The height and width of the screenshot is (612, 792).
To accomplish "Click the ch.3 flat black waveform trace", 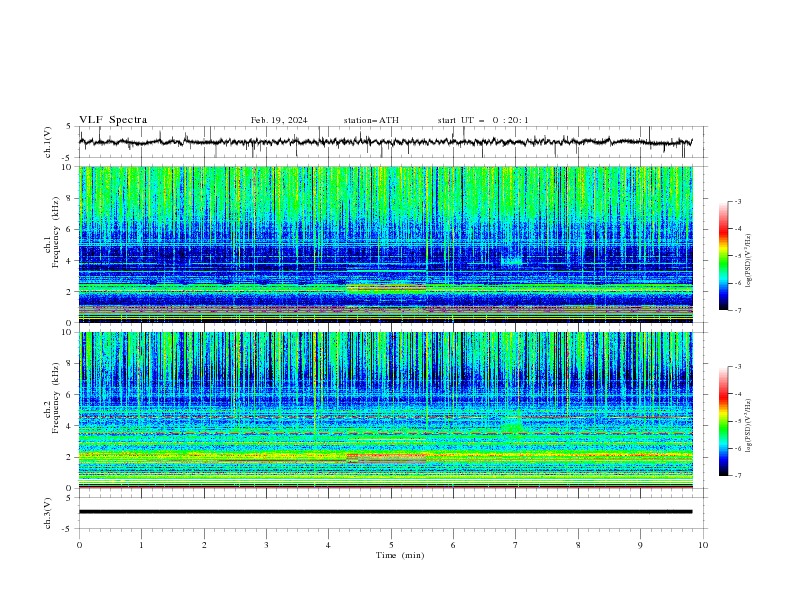I will [385, 512].
